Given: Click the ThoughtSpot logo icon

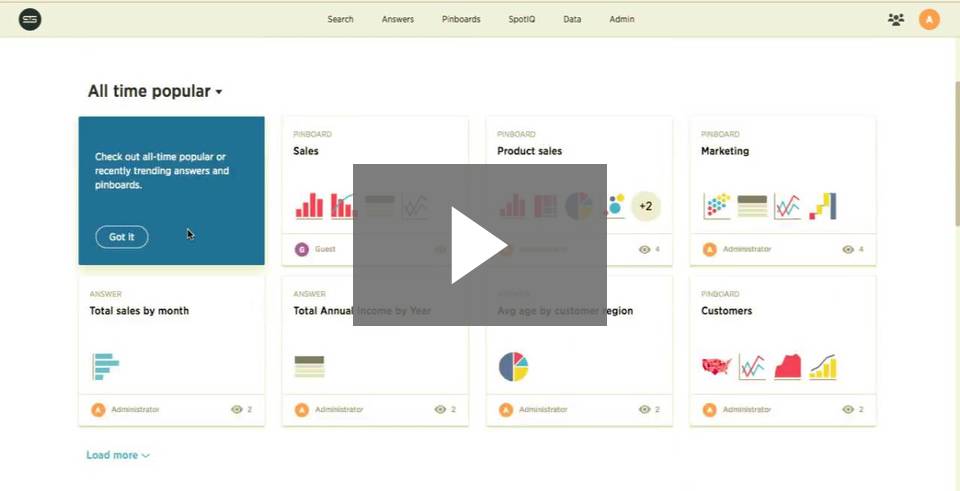Looking at the screenshot, I should tap(30, 19).
